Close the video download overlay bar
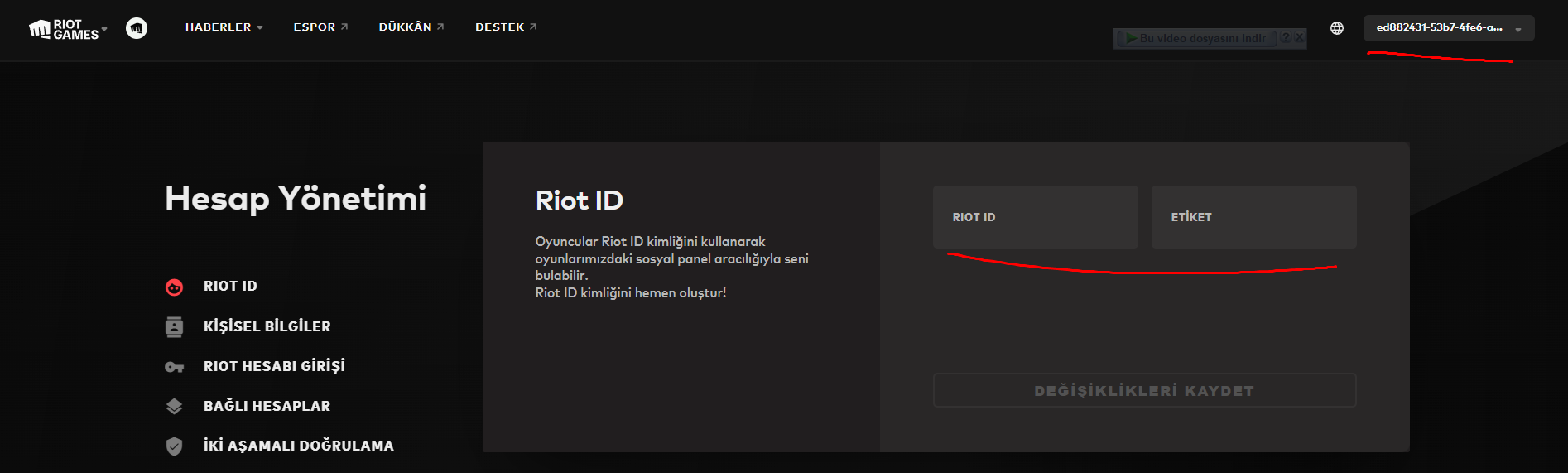This screenshot has width=1568, height=473. click(1299, 38)
